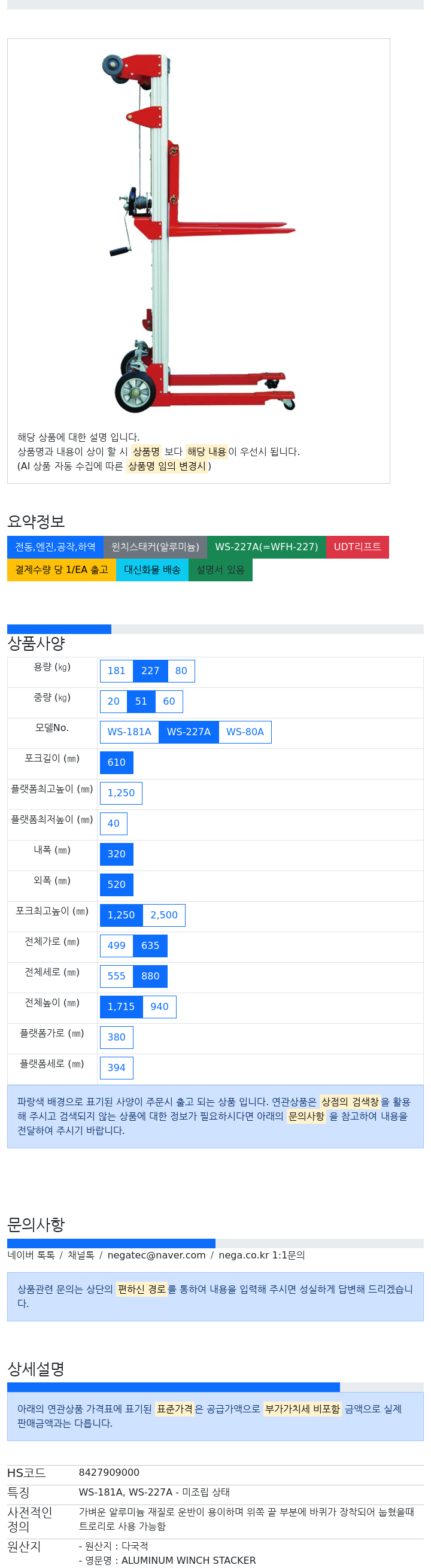
Task: Select the red UDT리프트 brand tag
Action: coord(357,547)
